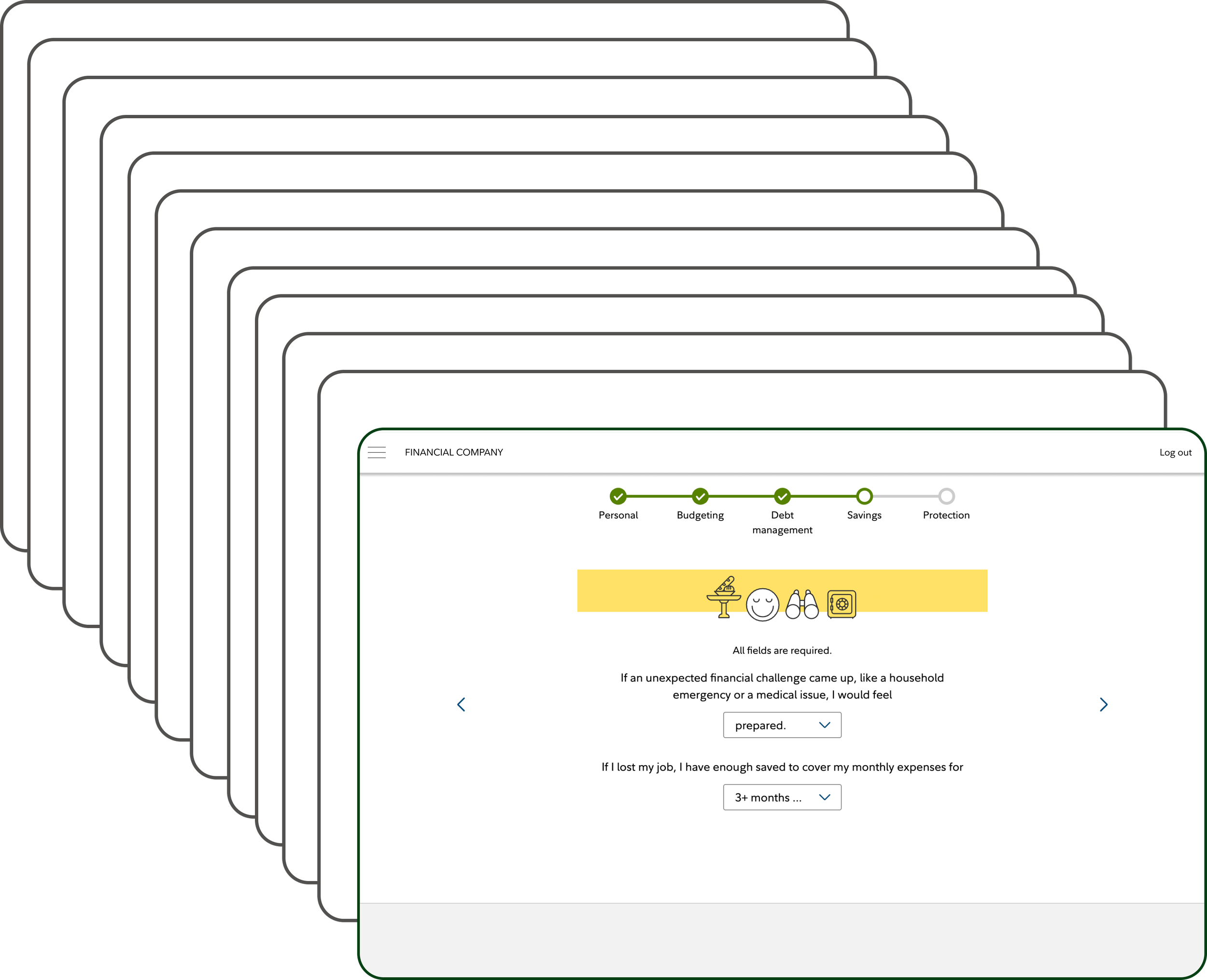Click the Protection progress circle
The width and height of the screenshot is (1207, 980).
[946, 496]
